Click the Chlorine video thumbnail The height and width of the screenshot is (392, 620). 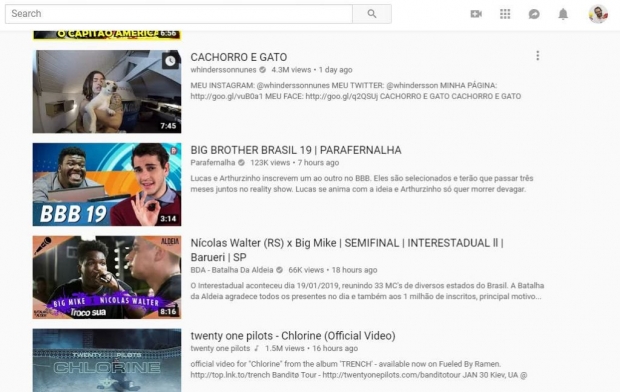pyautogui.click(x=107, y=360)
